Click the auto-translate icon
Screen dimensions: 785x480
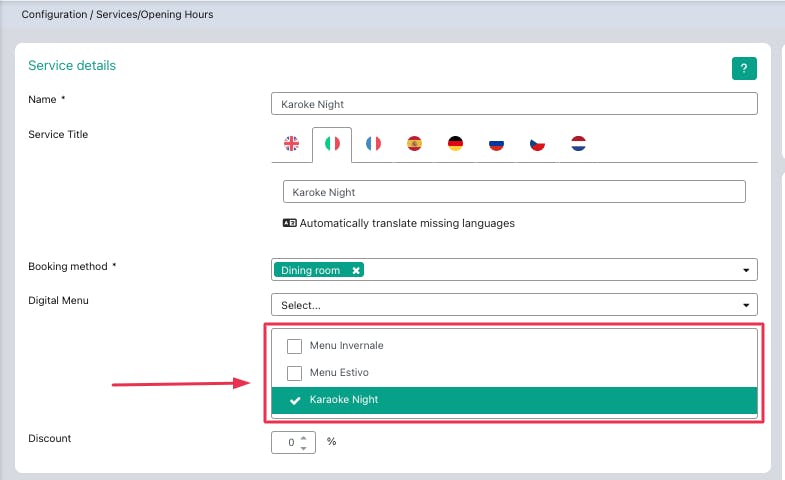pyautogui.click(x=290, y=223)
